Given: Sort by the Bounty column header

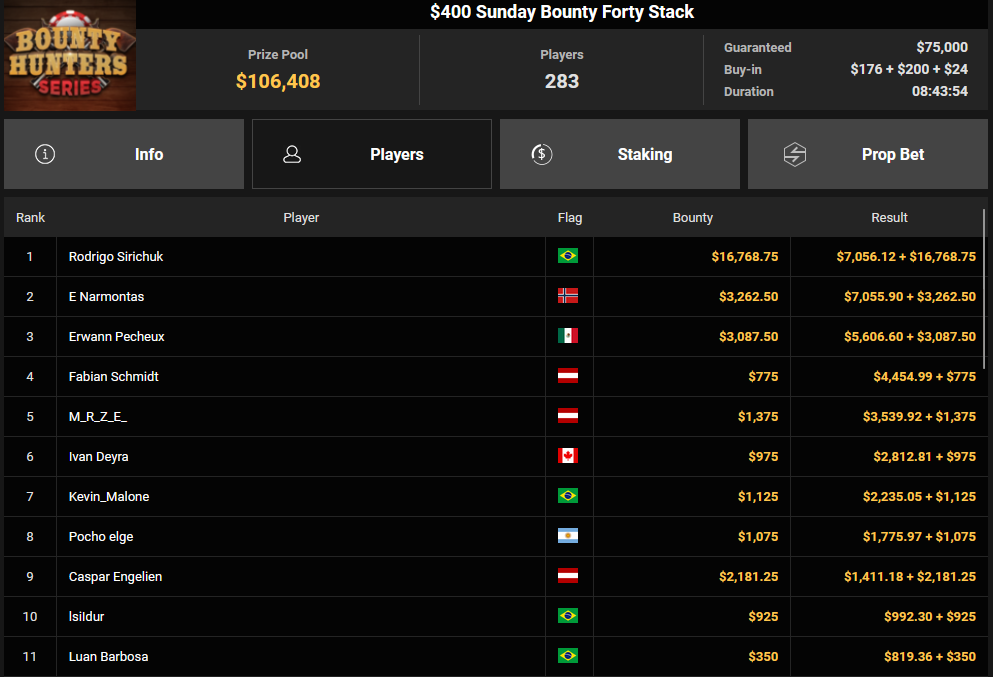Looking at the screenshot, I should 692,217.
